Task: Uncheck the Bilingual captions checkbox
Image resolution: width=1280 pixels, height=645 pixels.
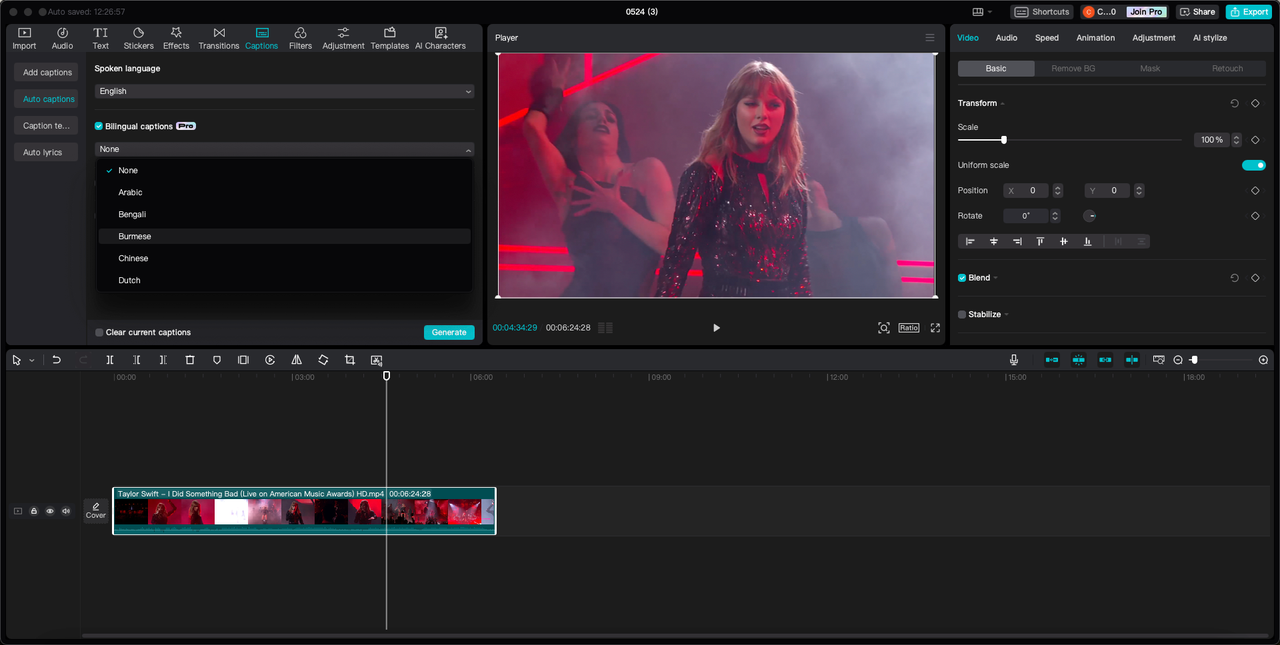Action: 99,126
